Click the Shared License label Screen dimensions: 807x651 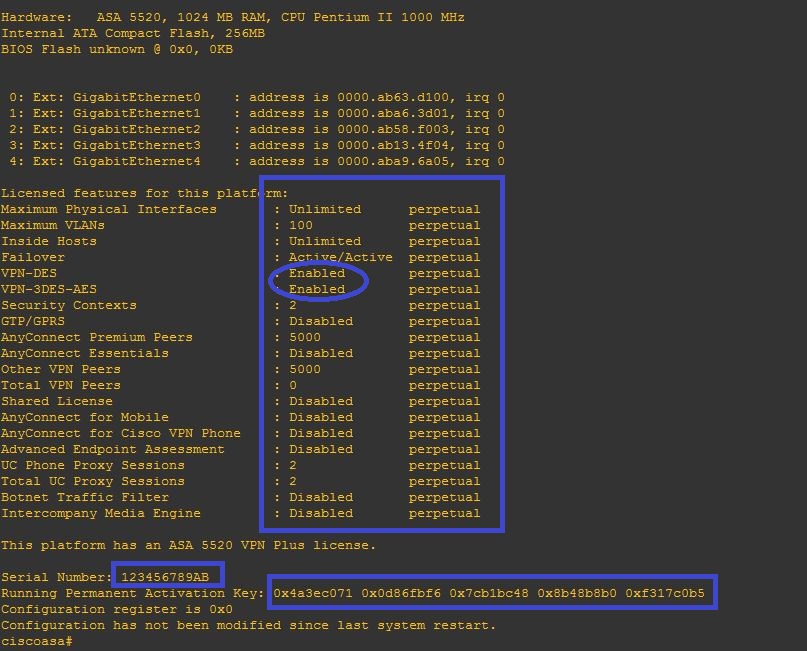point(57,401)
